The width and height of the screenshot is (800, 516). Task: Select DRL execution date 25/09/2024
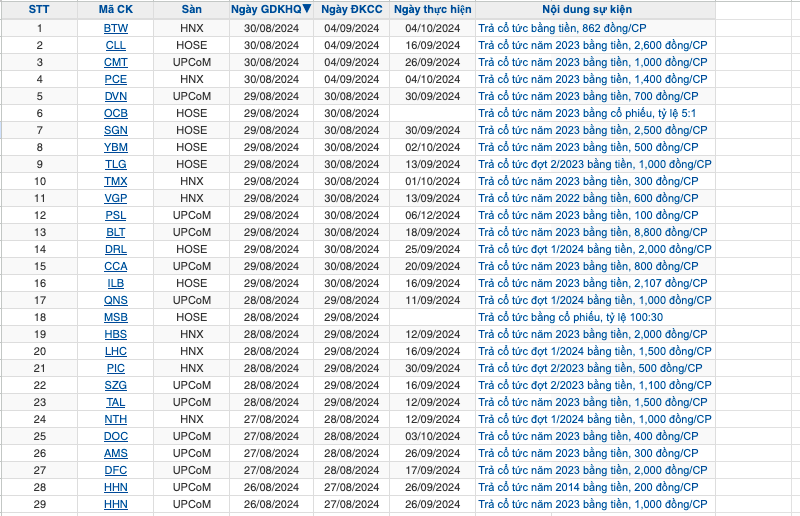[x=433, y=249]
